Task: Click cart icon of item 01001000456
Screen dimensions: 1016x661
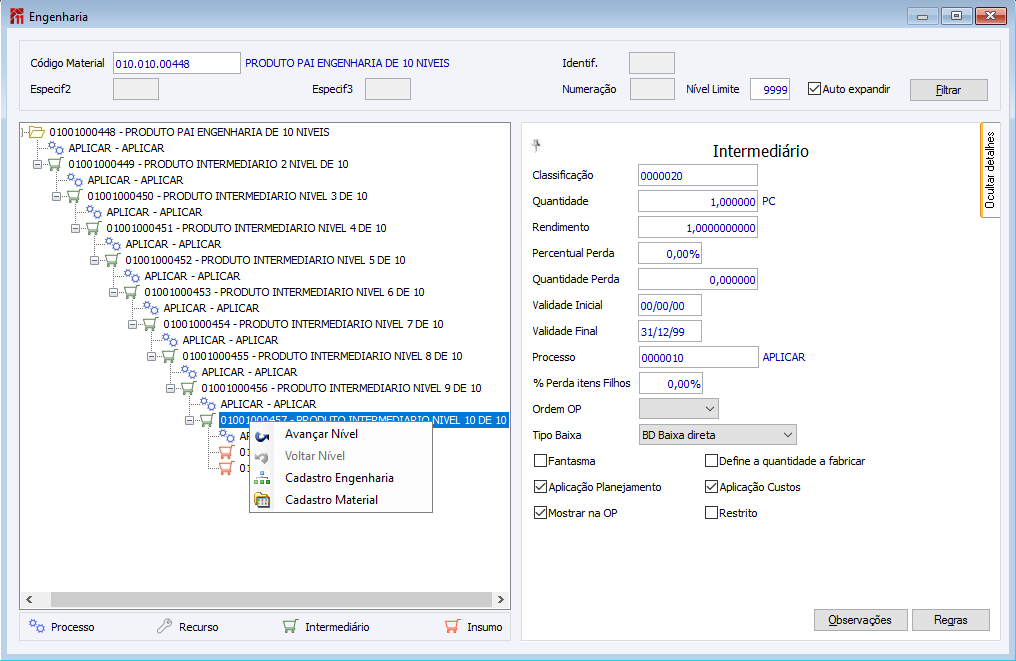Action: tap(189, 388)
